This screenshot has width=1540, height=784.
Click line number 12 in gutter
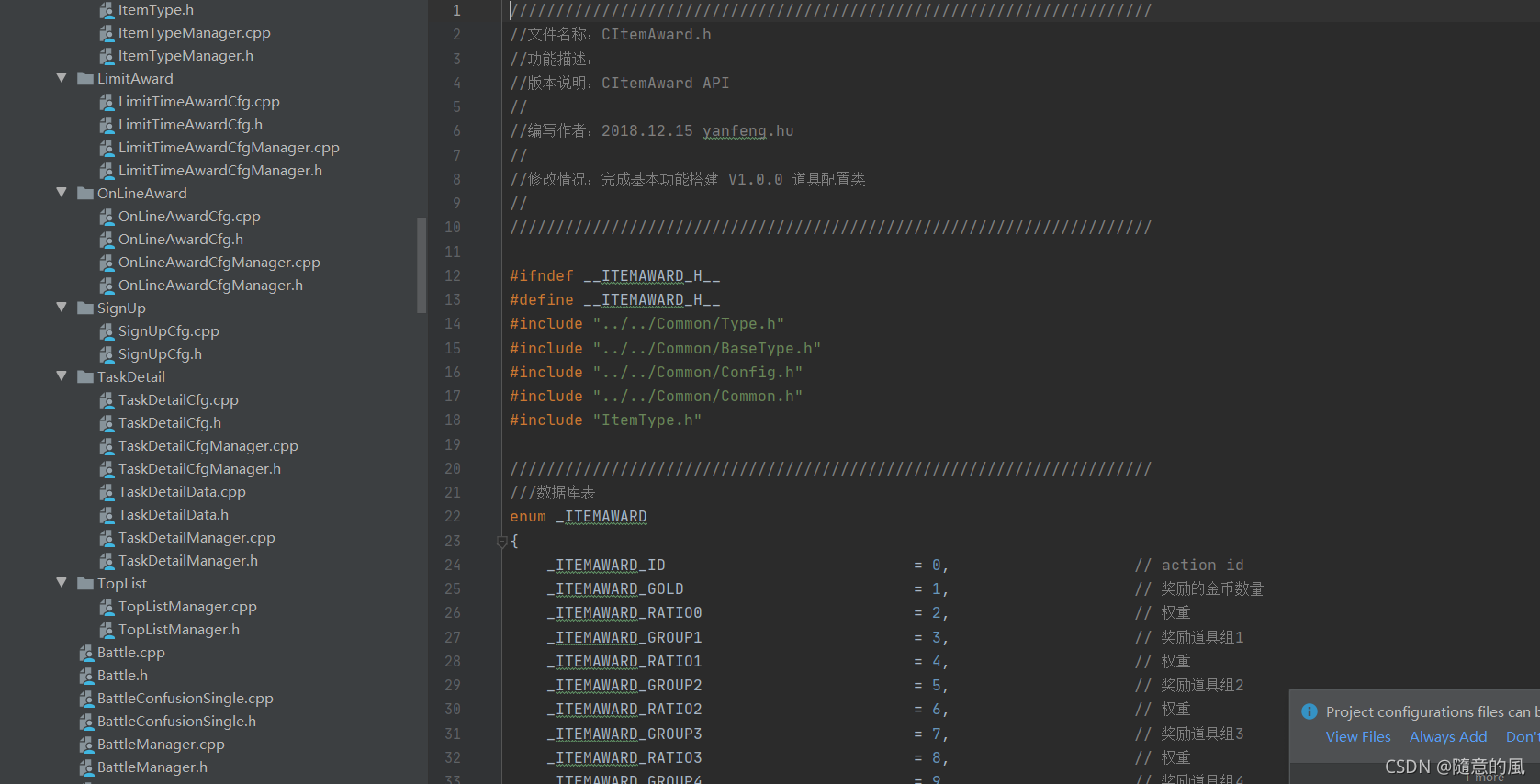point(453,275)
